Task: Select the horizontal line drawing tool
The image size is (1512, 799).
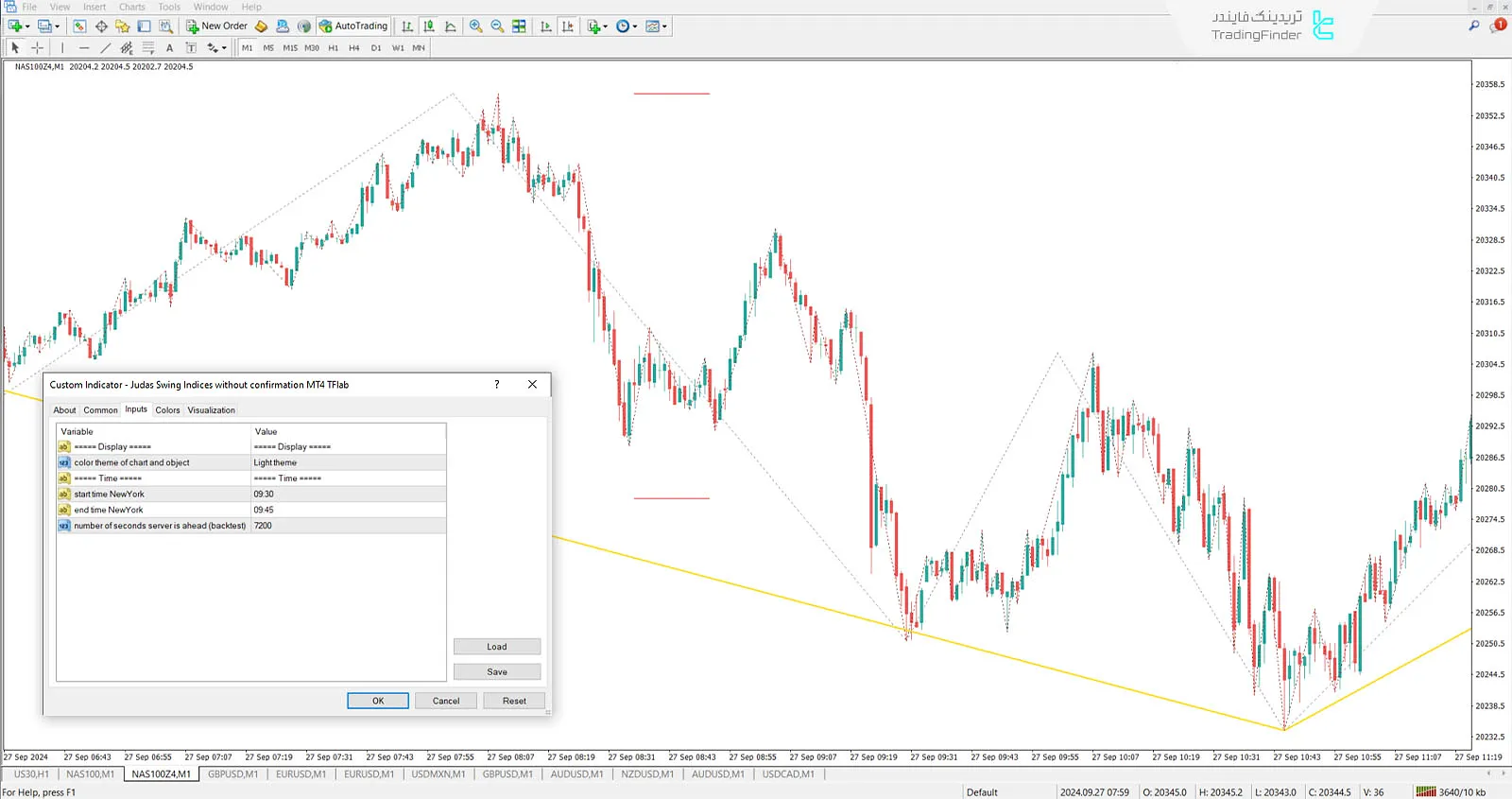Action: (x=84, y=47)
